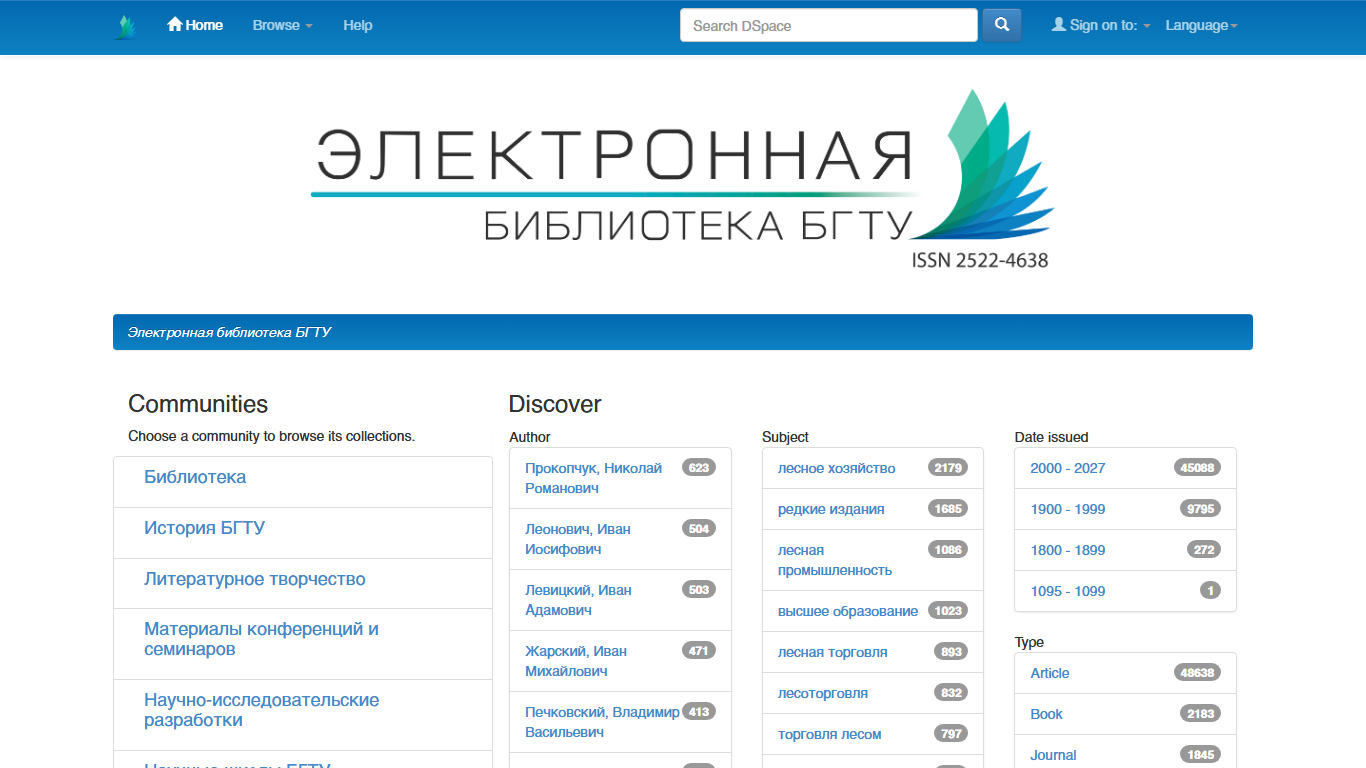Select subject высшее образование
This screenshot has height=768, width=1366.
coord(848,611)
